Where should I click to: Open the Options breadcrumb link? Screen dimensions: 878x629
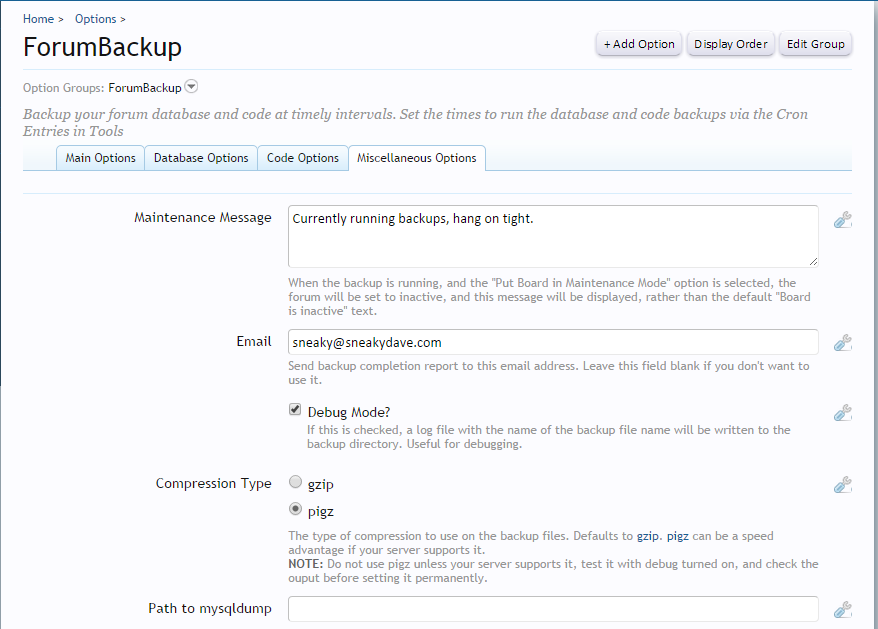[x=95, y=18]
